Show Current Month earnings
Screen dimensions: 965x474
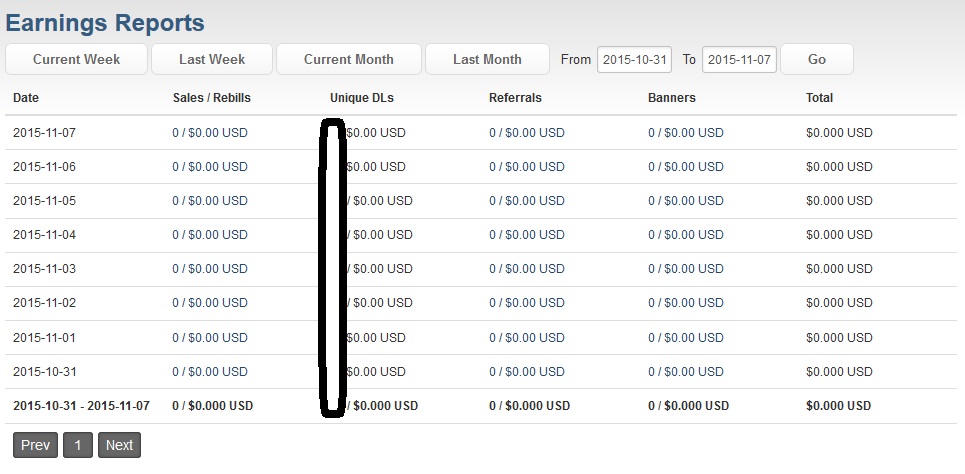[348, 59]
